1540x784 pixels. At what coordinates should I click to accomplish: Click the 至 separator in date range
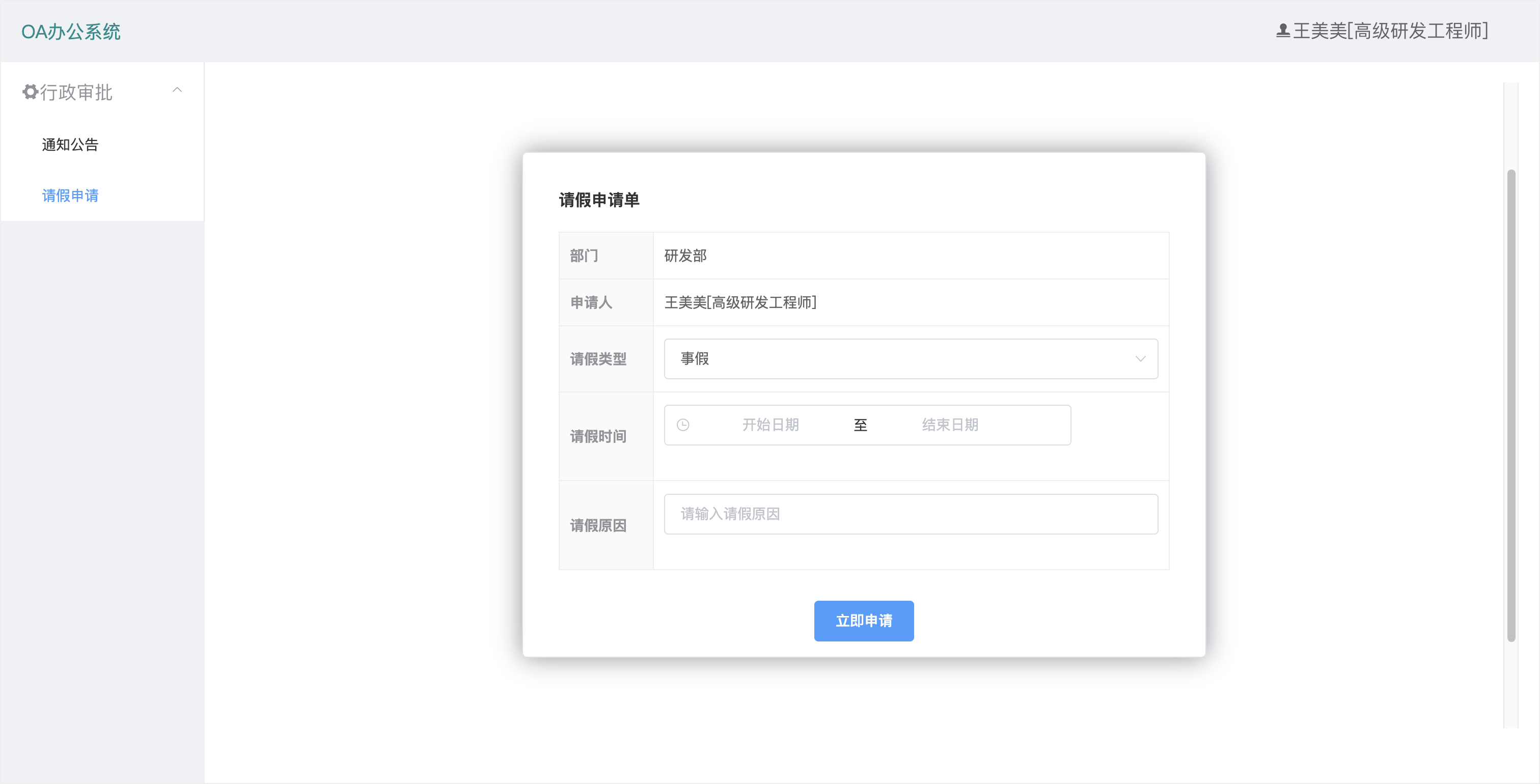tap(860, 425)
